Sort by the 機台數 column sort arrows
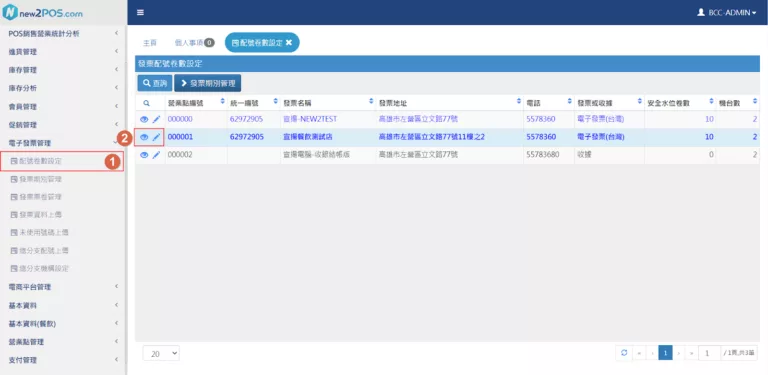This screenshot has height=375, width=768. point(756,101)
